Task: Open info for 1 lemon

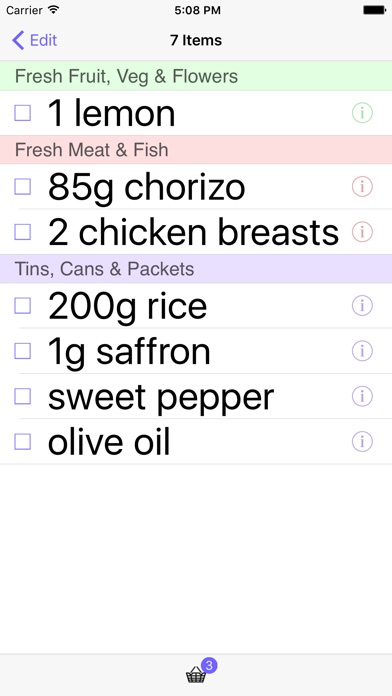Action: pyautogui.click(x=362, y=113)
